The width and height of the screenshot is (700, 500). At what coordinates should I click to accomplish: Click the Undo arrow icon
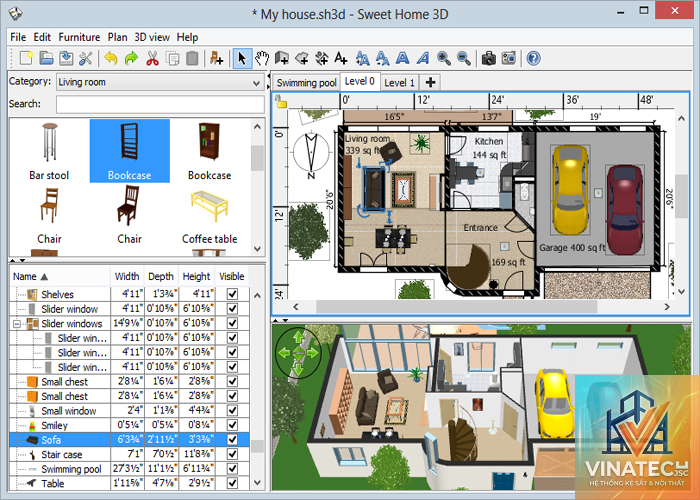coord(111,58)
